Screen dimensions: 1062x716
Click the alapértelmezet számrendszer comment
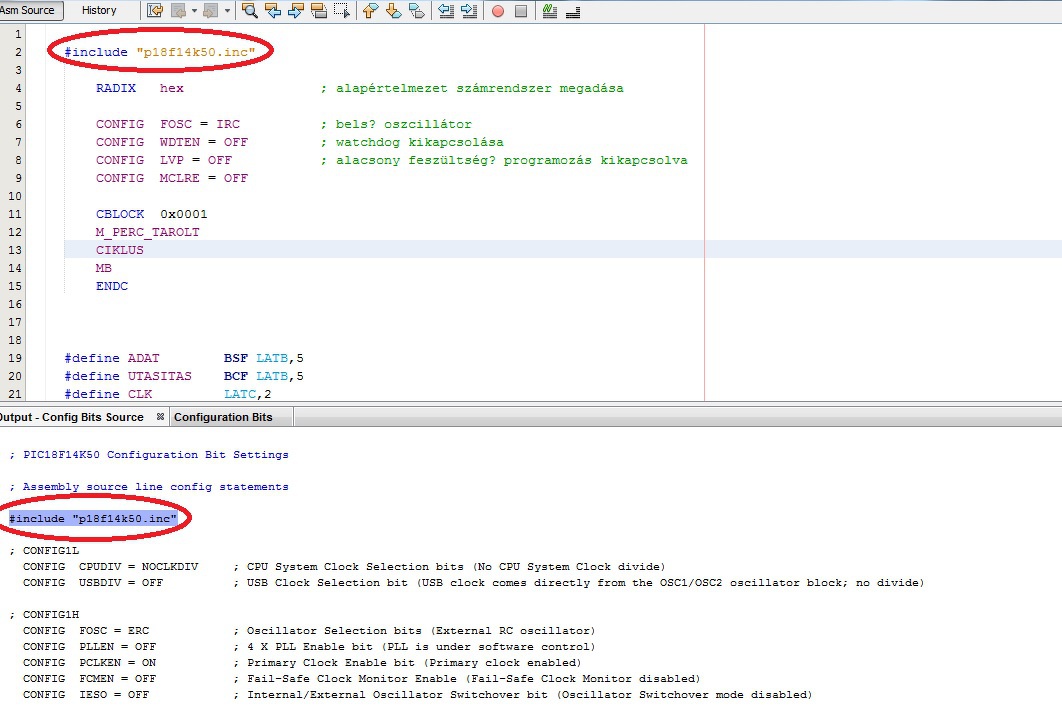tap(472, 88)
